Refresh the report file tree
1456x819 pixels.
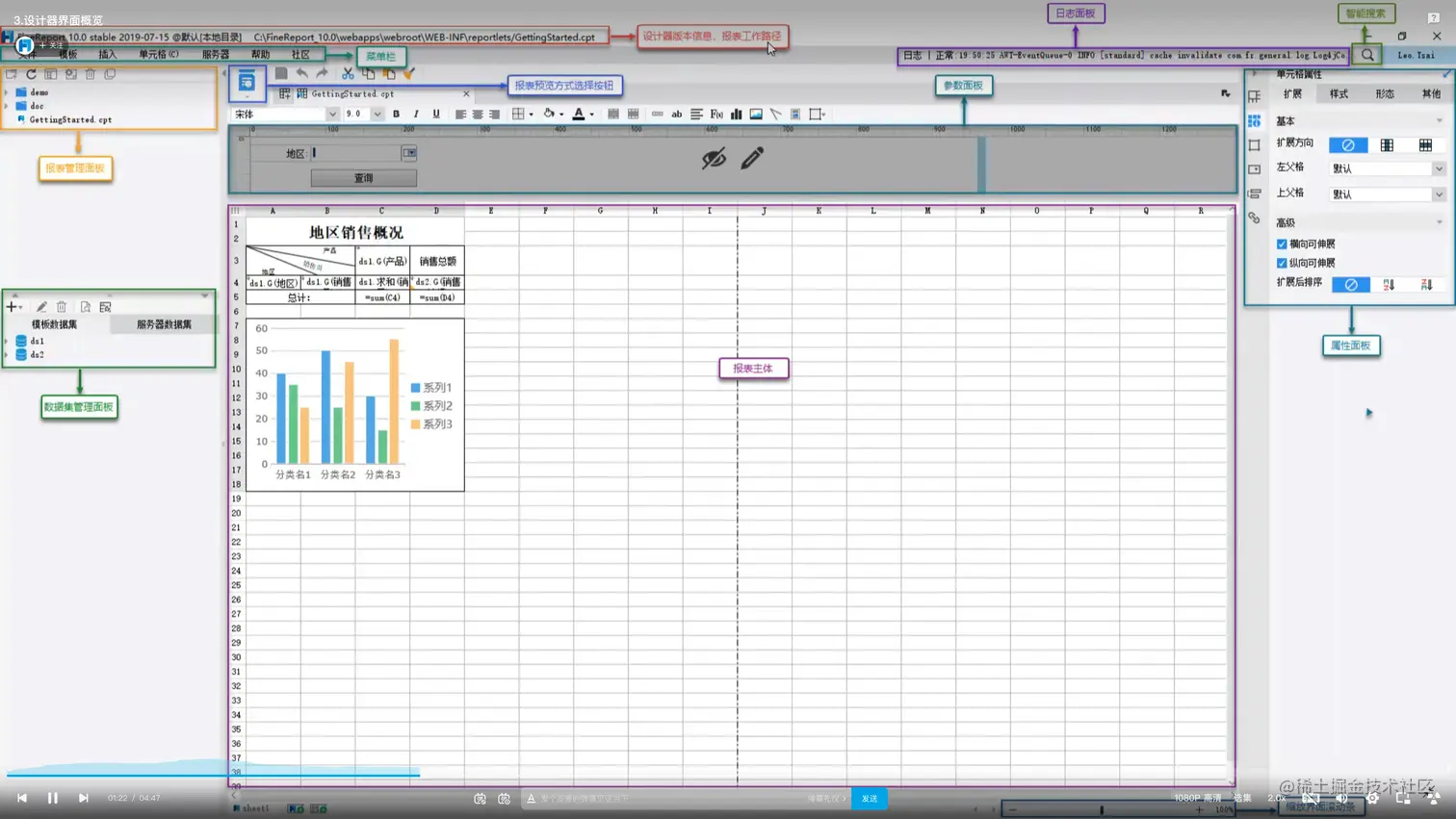coord(31,74)
